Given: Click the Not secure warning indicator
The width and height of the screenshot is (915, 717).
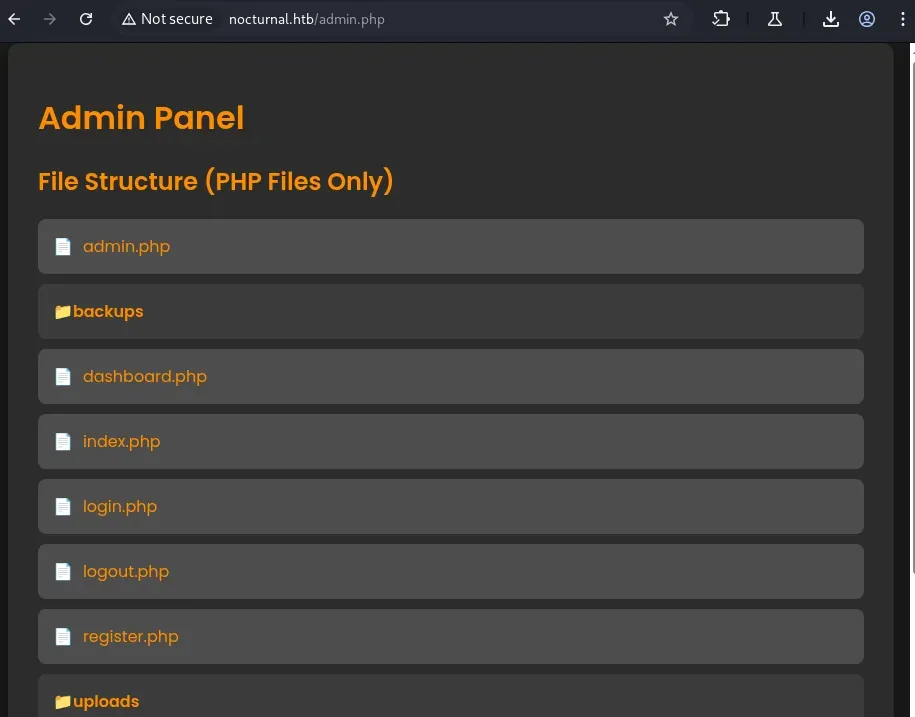Looking at the screenshot, I should click(x=167, y=19).
